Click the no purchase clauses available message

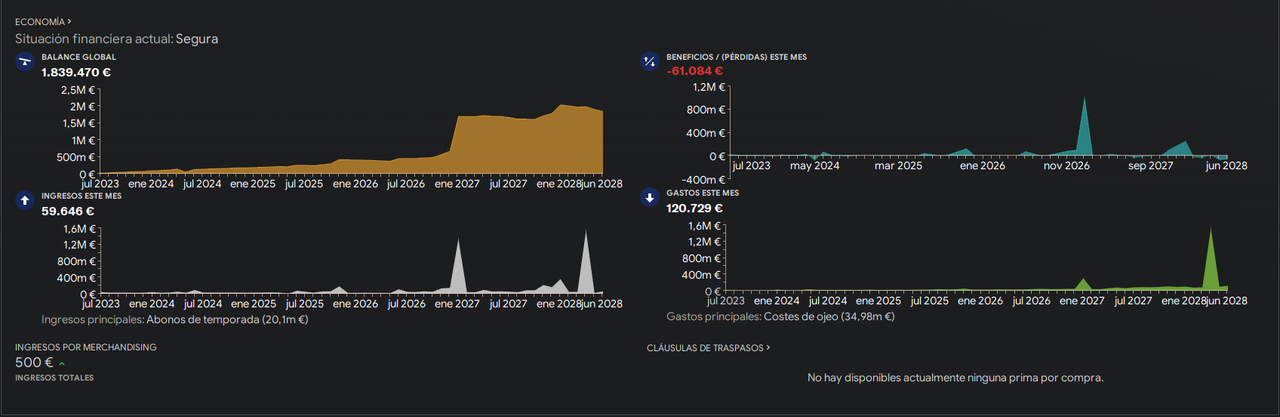tap(955, 378)
